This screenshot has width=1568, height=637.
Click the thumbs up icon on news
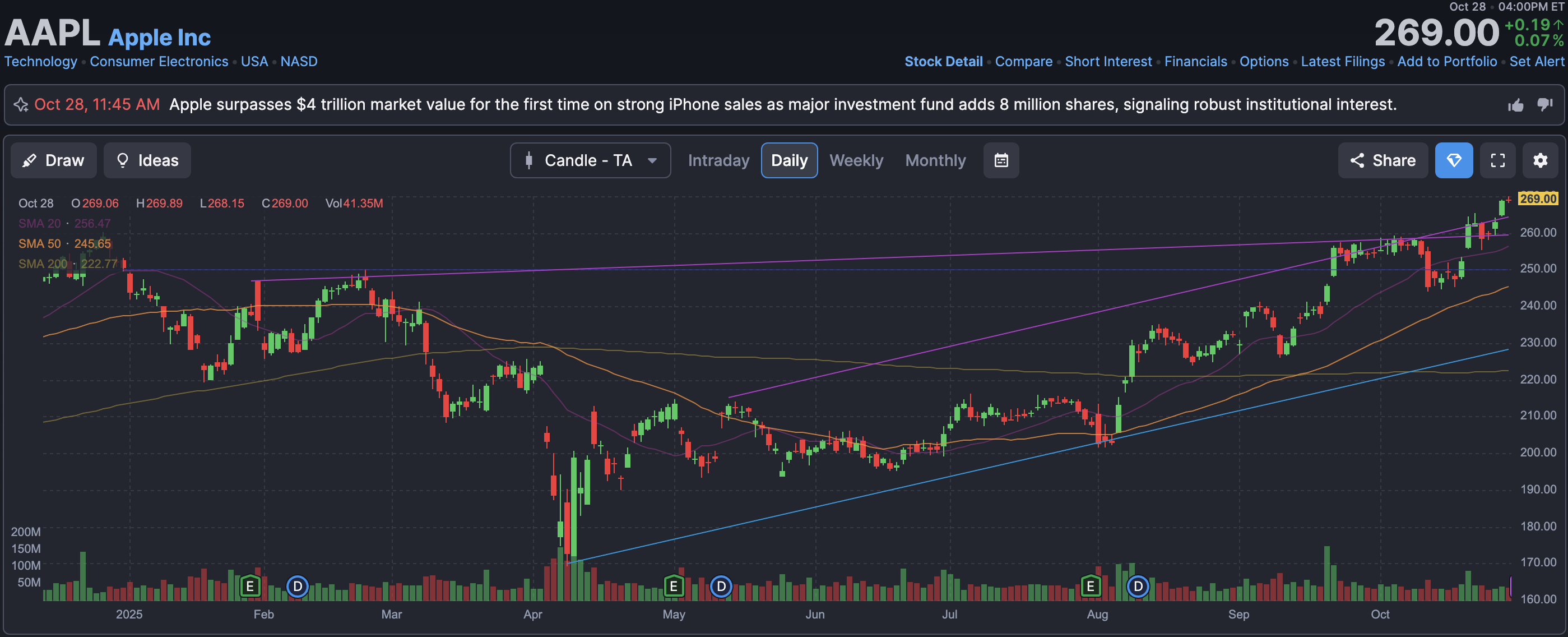click(x=1516, y=105)
